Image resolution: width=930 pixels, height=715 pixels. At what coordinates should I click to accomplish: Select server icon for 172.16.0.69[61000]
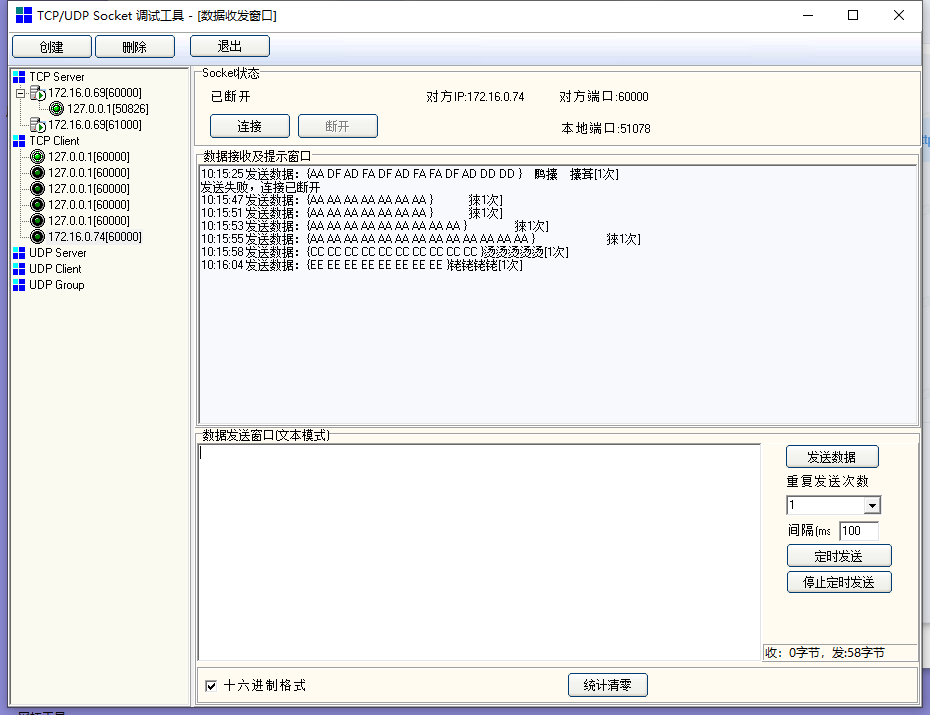[x=38, y=125]
